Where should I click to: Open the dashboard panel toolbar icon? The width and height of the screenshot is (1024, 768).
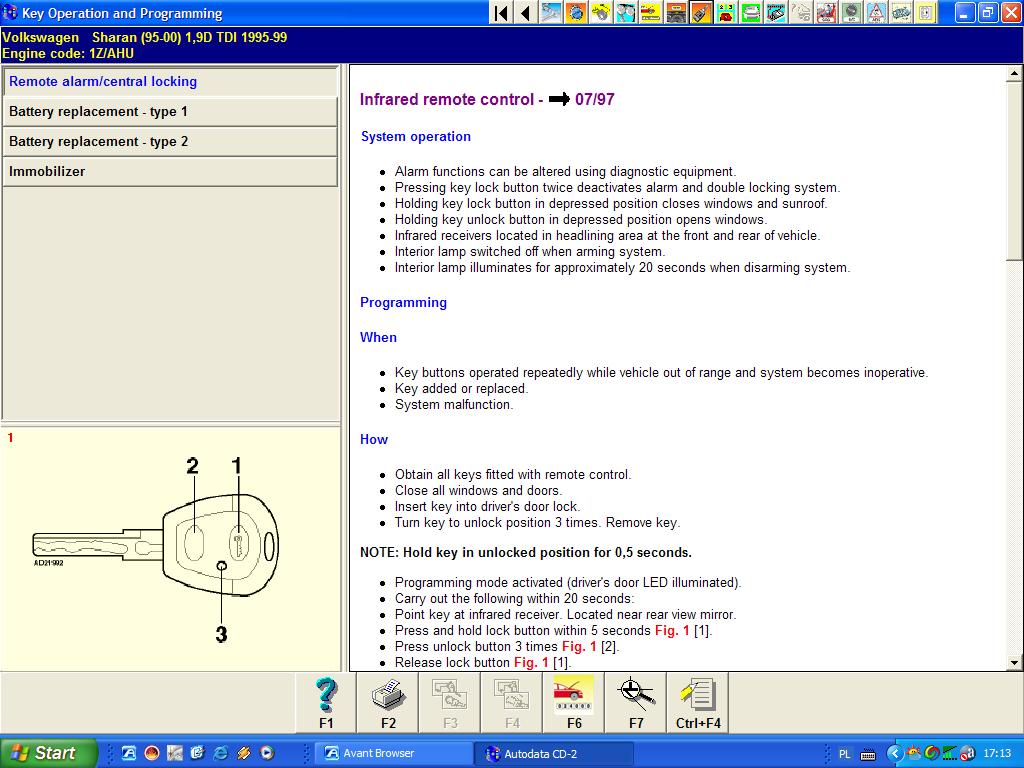pos(675,13)
